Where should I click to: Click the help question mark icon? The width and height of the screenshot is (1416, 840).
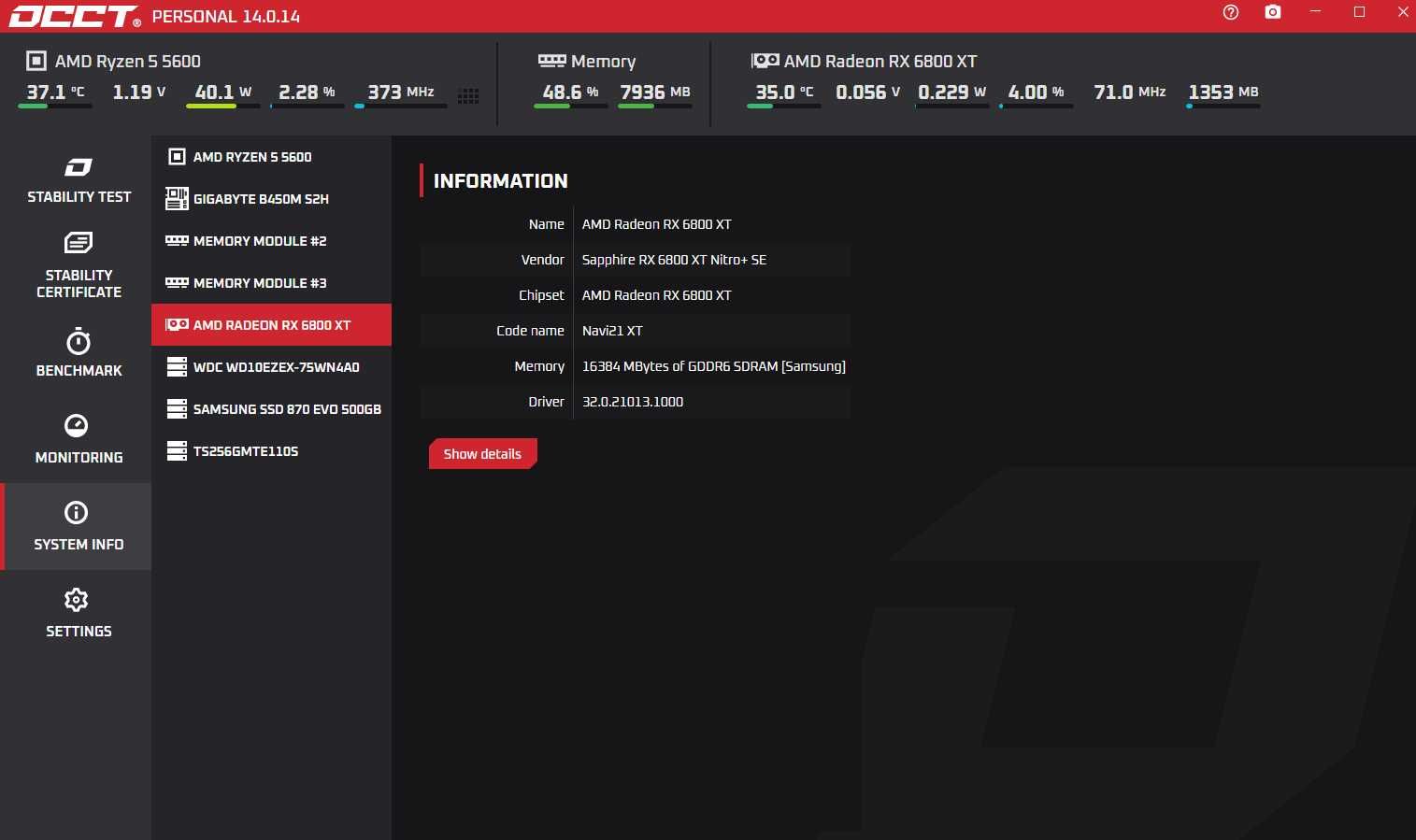pos(1231,12)
